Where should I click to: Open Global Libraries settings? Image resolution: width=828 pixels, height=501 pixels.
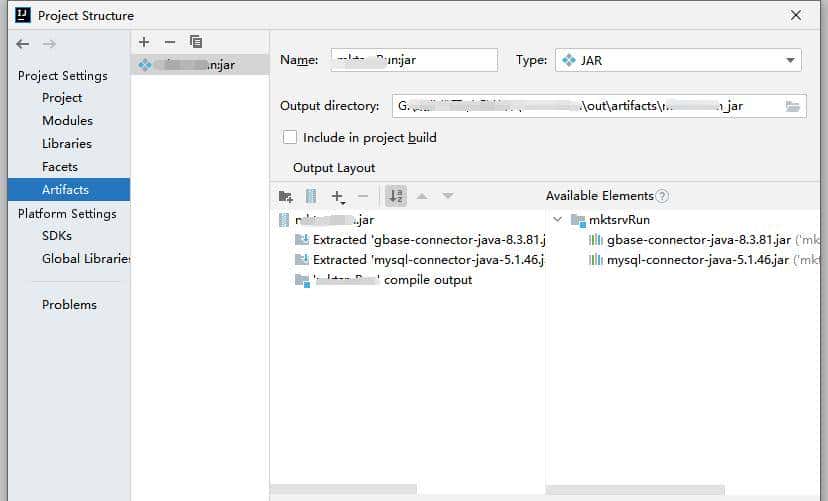tap(86, 259)
